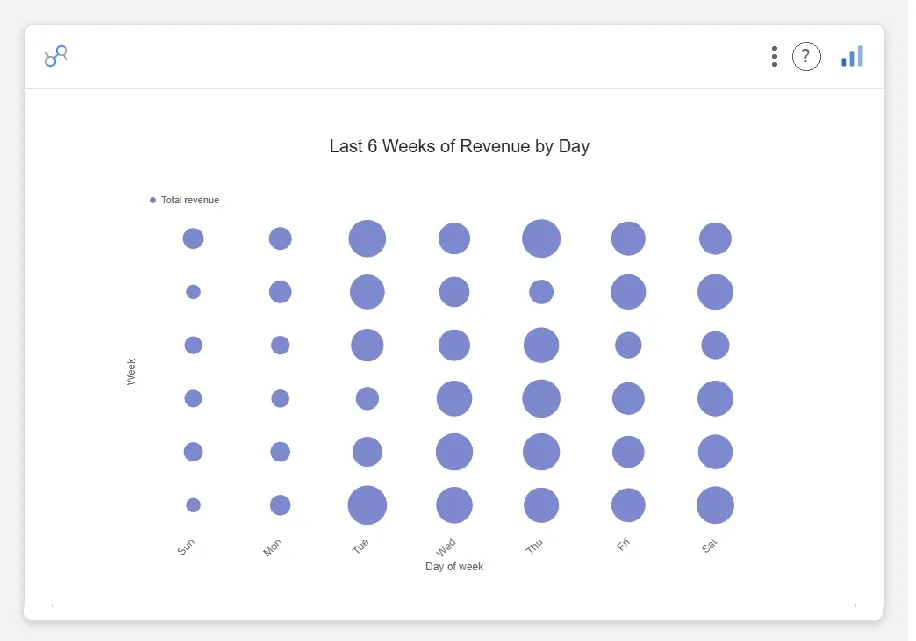Image resolution: width=916 pixels, height=641 pixels.
Task: Select the top row Monday bubble
Action: click(280, 238)
